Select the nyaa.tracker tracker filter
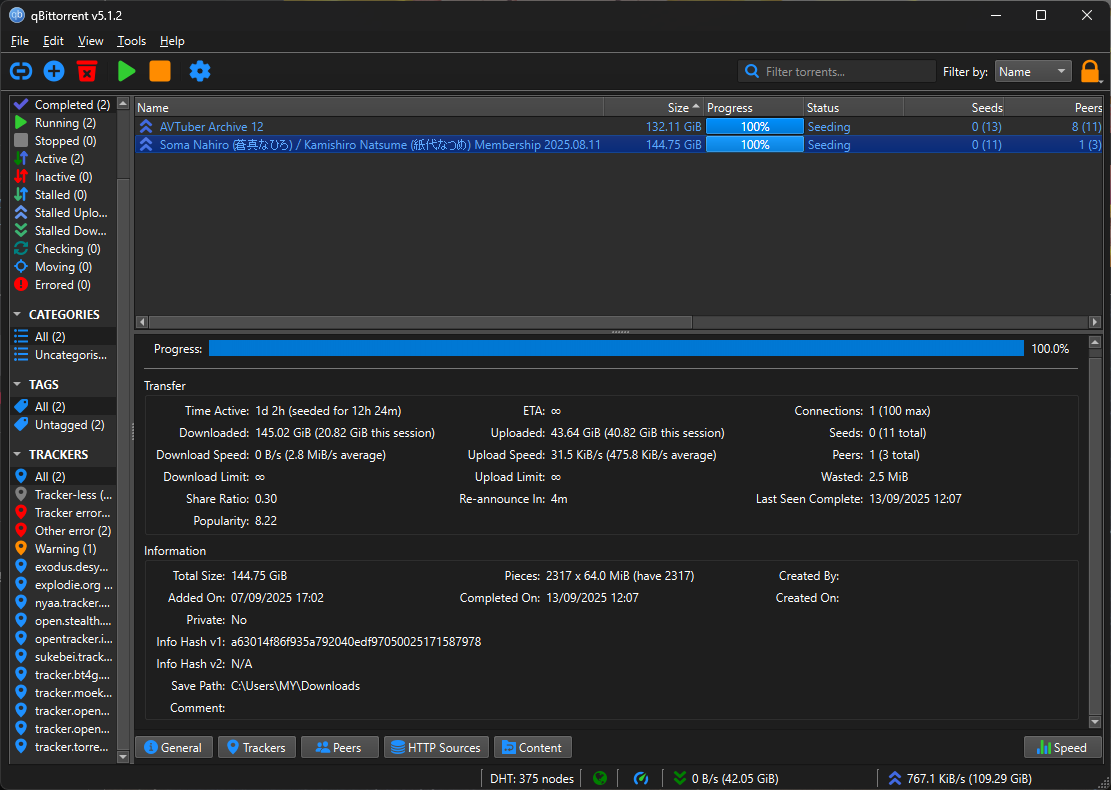The height and width of the screenshot is (790, 1111). (x=63, y=603)
